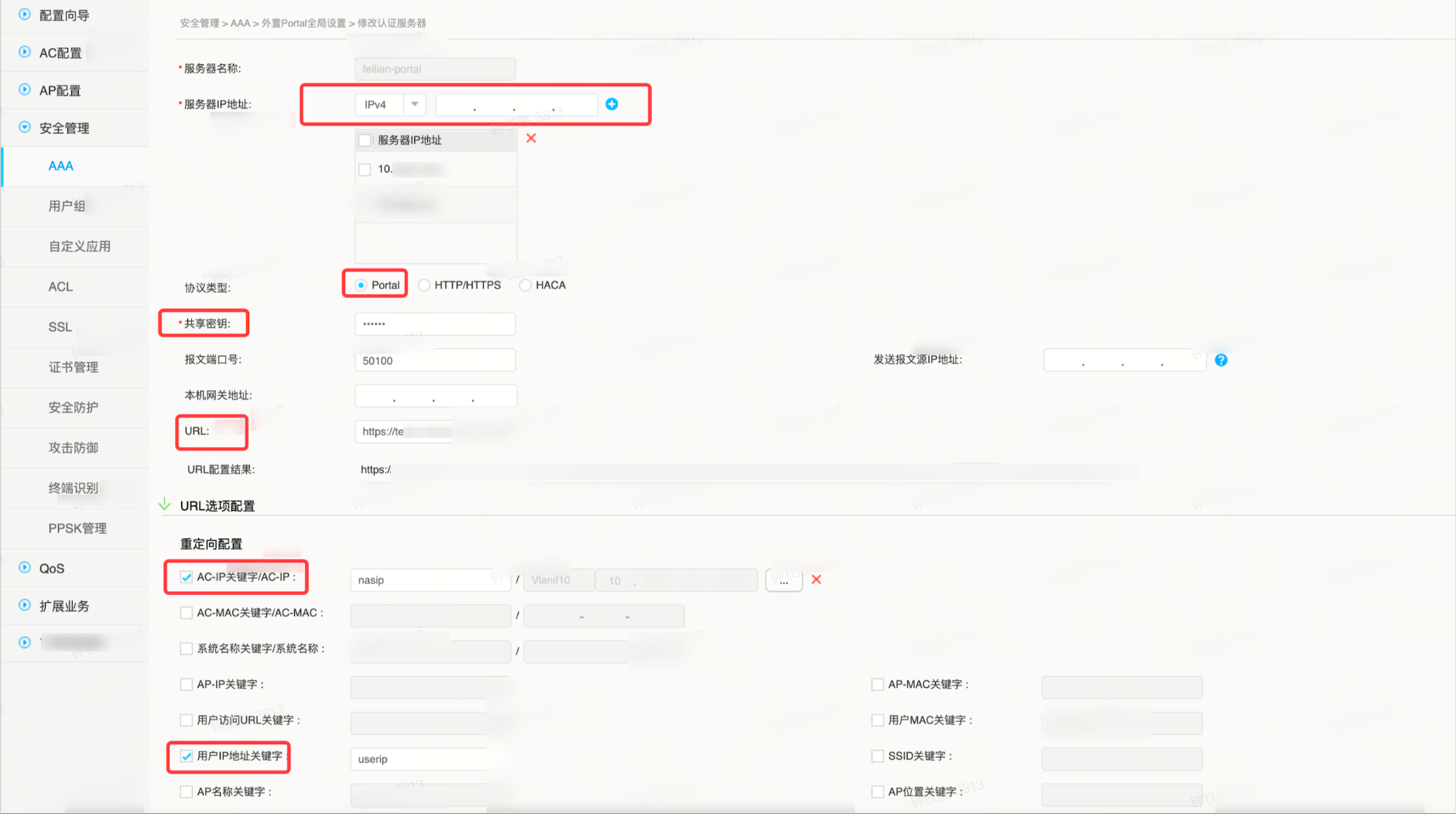The width and height of the screenshot is (1456, 814).
Task: Click the userip keyword input field
Action: click(x=419, y=759)
